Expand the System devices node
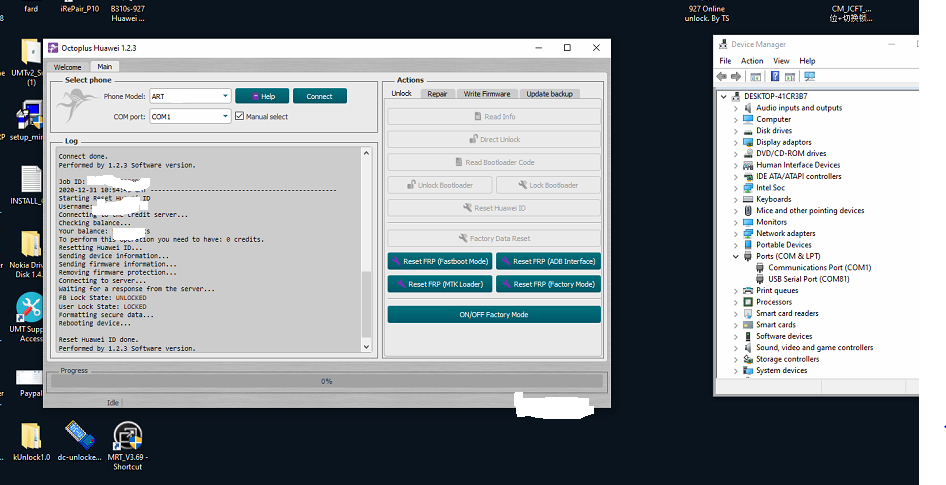Screen dimensions: 946x485 point(735,371)
